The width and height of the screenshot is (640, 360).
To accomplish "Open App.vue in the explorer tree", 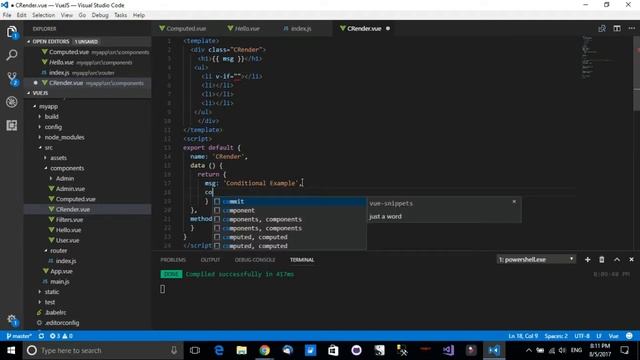I will coord(61,271).
